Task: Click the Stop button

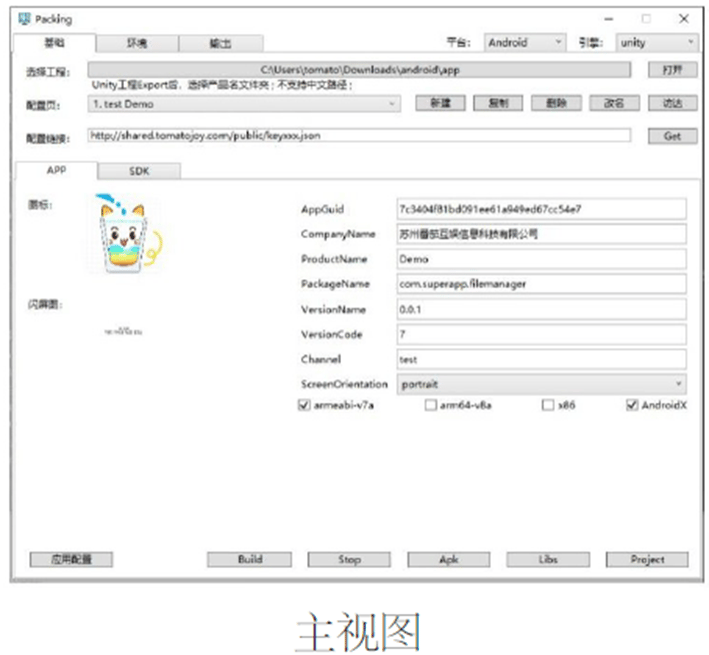Action: (348, 560)
